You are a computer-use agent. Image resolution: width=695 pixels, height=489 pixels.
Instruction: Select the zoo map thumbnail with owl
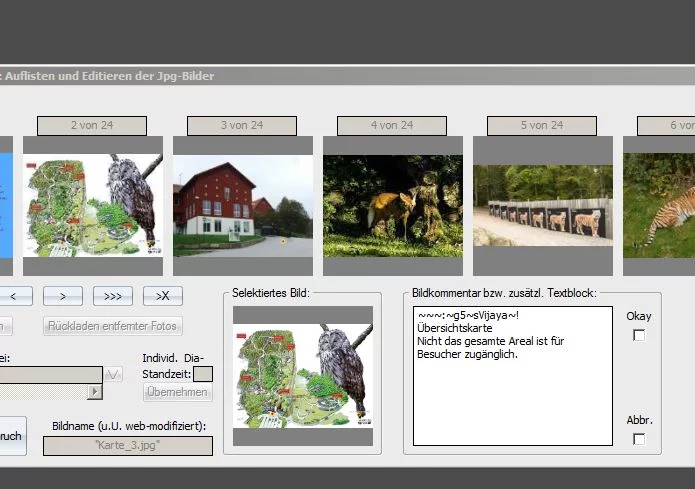point(93,206)
